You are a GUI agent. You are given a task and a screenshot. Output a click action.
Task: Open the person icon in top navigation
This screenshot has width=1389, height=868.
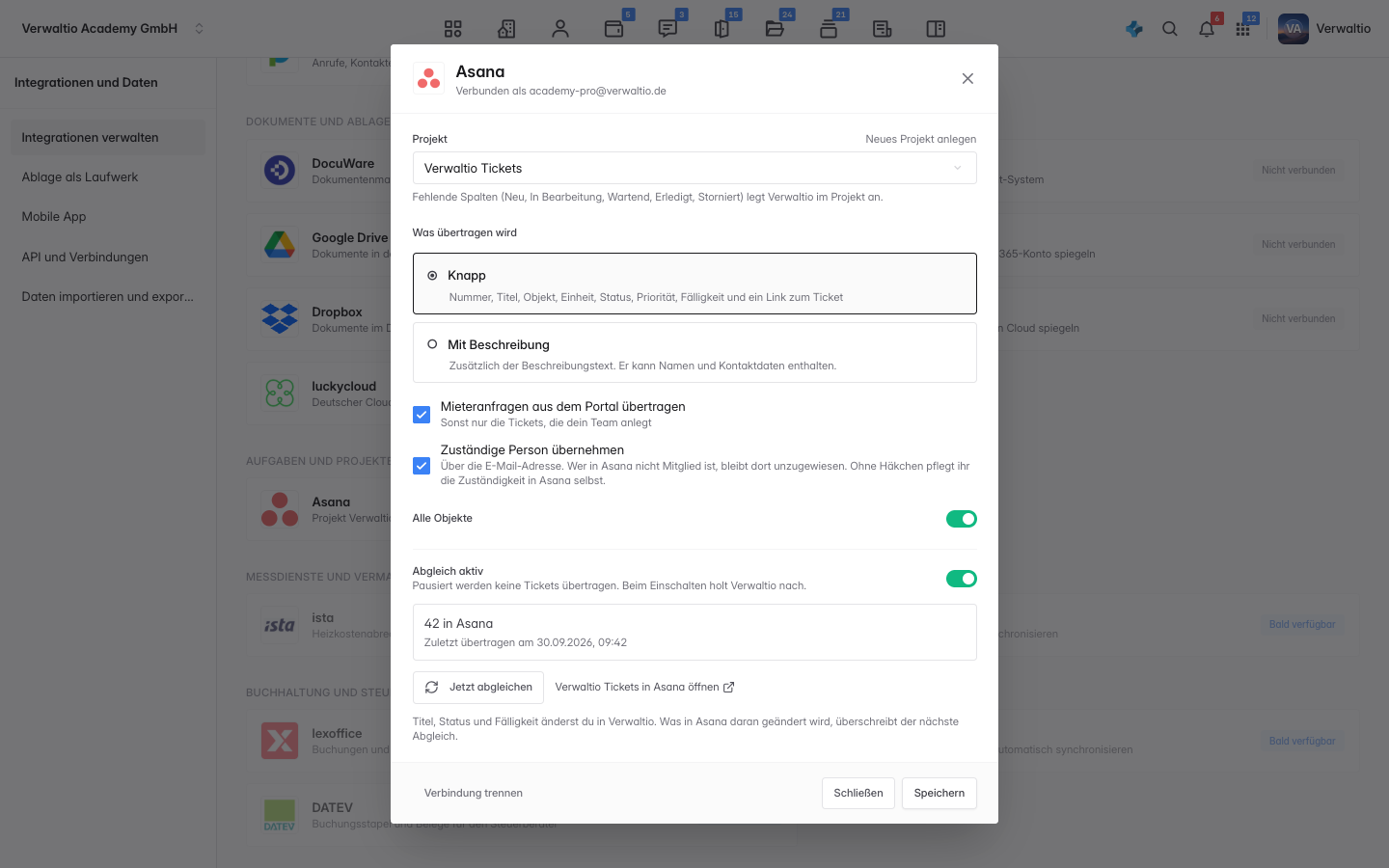pos(560,29)
